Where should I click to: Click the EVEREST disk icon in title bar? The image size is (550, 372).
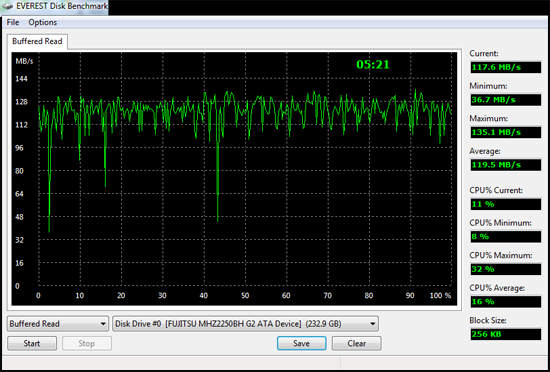[x=7, y=6]
